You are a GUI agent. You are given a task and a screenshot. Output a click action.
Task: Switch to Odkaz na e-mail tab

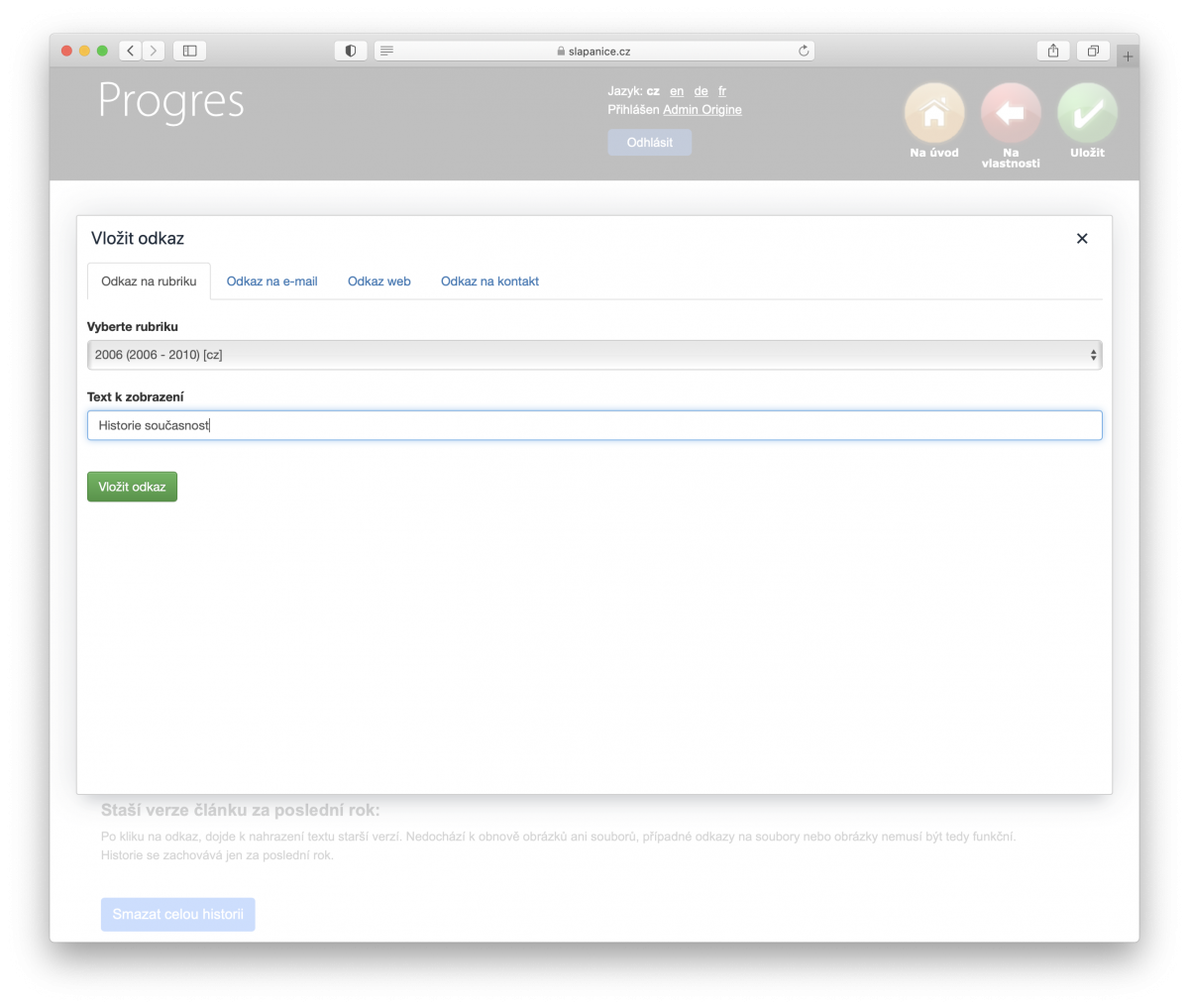coord(271,281)
